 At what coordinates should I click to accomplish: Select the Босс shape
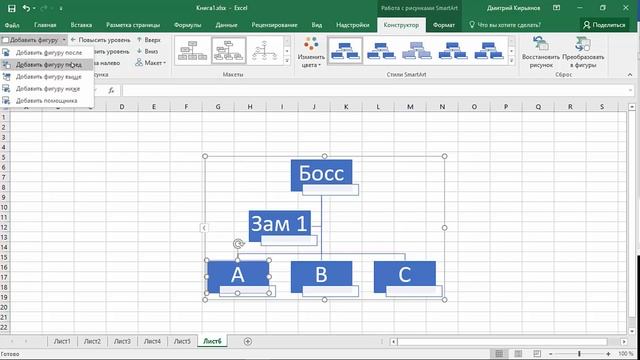pyautogui.click(x=321, y=175)
